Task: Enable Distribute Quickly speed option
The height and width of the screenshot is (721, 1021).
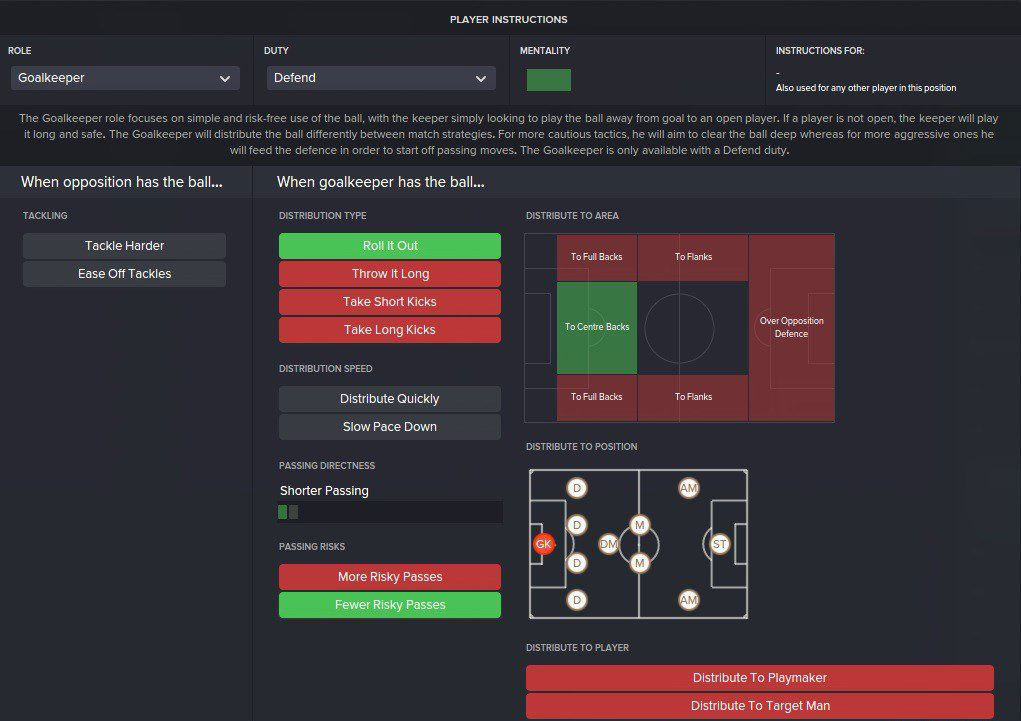Action: (390, 399)
